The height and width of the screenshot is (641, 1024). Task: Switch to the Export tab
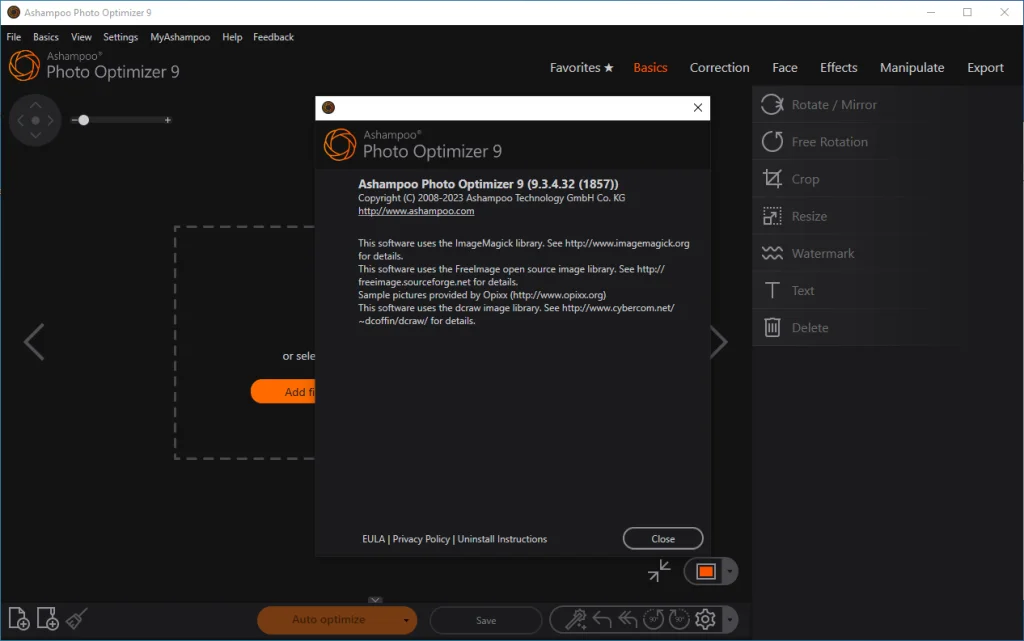(985, 67)
